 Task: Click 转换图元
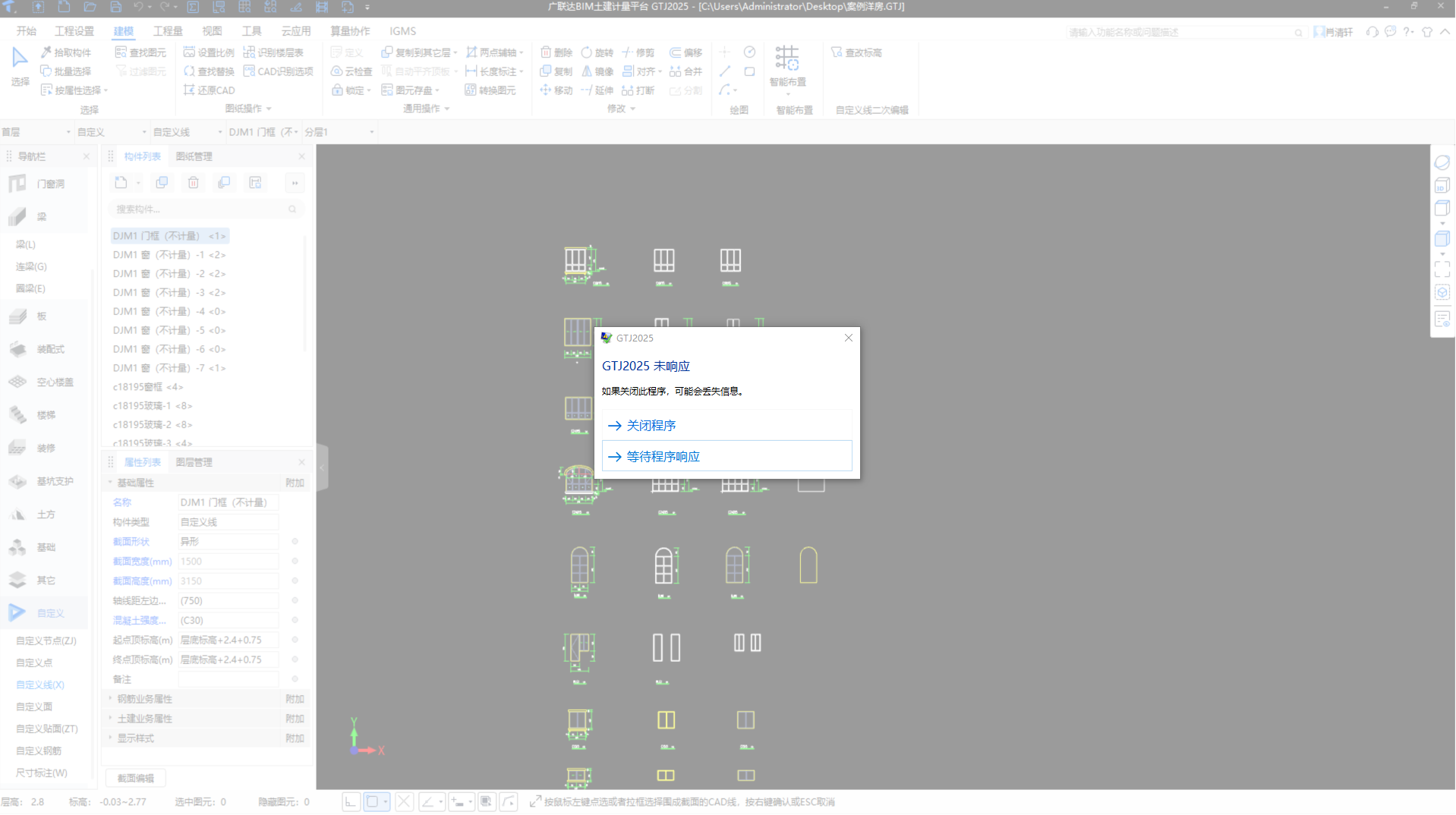(x=490, y=90)
